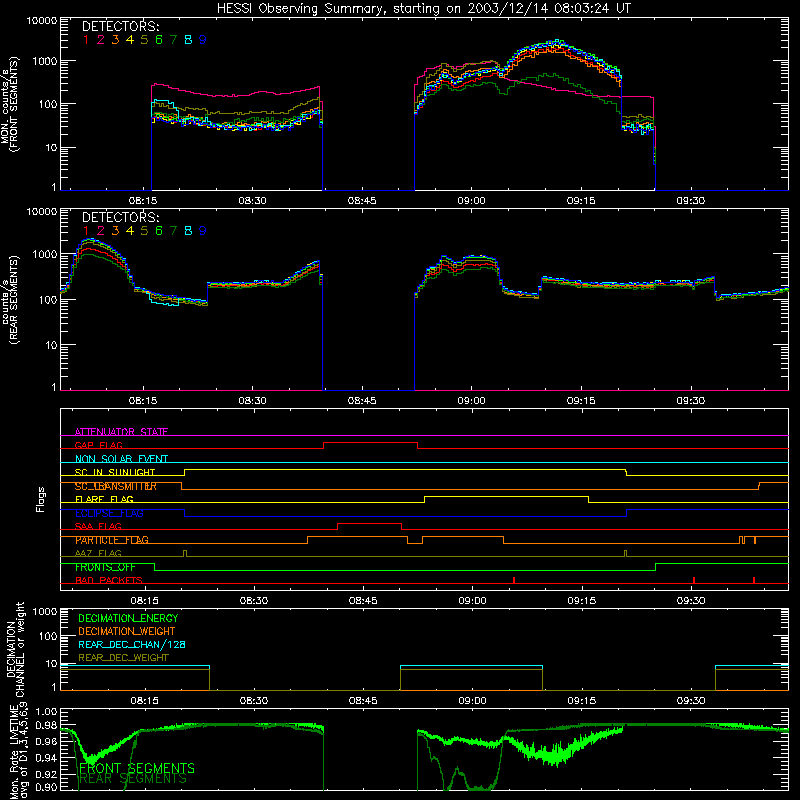Click the DECIMATION_WEIGHT legend entry
The image size is (800, 800).
127,631
